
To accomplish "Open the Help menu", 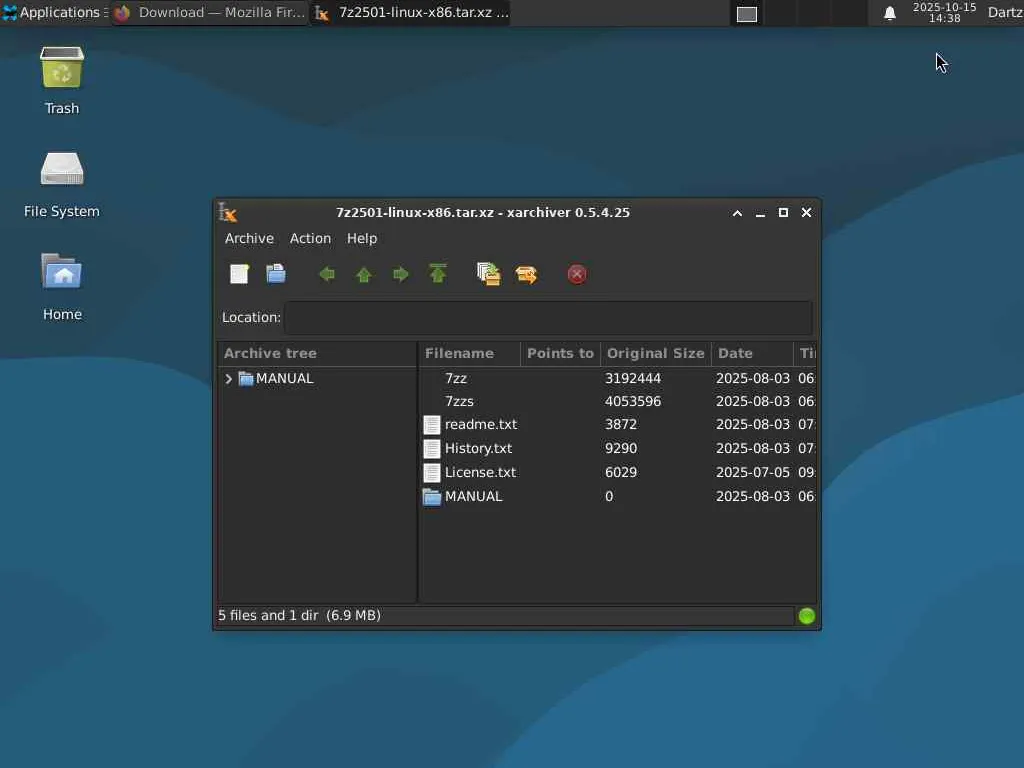I will click(x=362, y=238).
